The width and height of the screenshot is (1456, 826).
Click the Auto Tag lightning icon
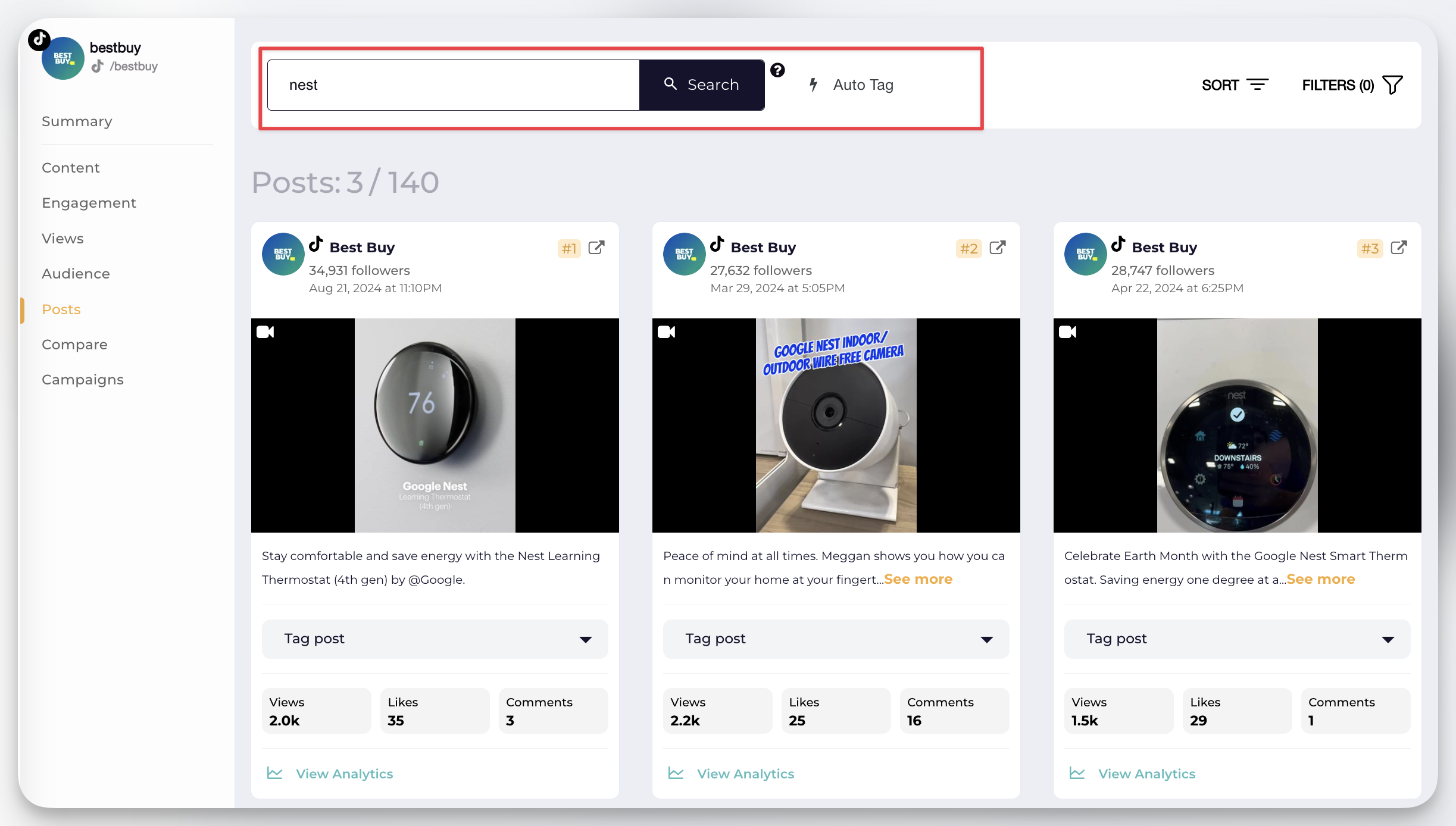point(813,85)
